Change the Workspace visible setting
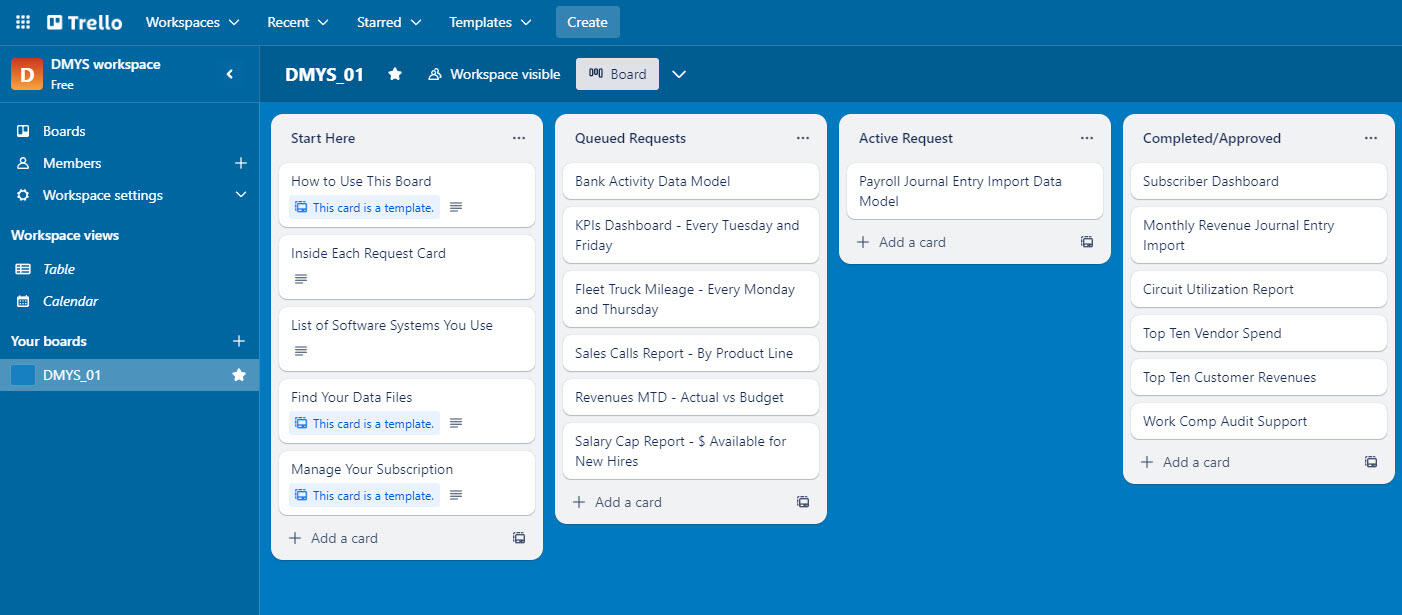The width and height of the screenshot is (1402, 615). coord(494,74)
